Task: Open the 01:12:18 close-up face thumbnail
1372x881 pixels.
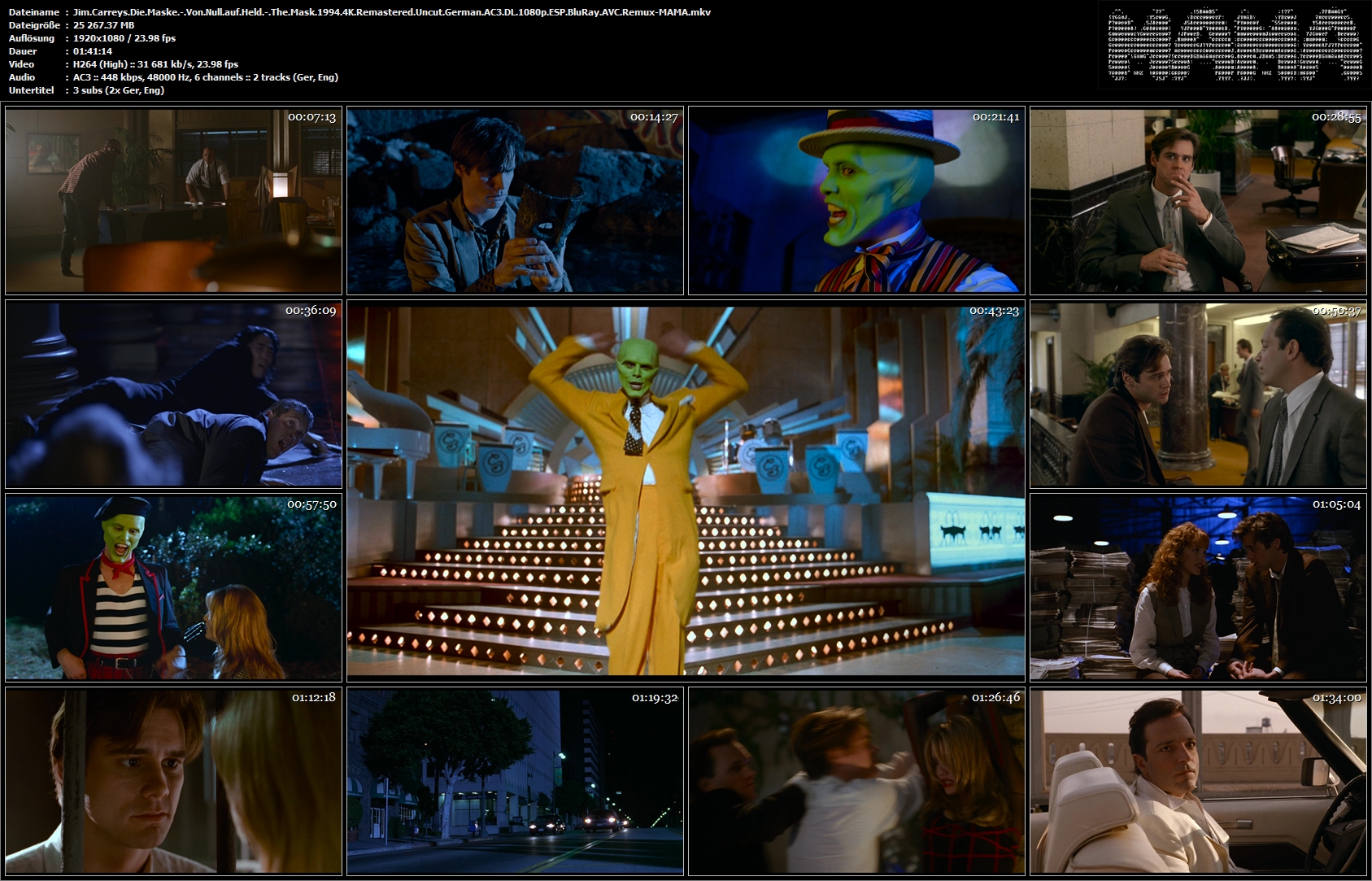Action: click(173, 782)
